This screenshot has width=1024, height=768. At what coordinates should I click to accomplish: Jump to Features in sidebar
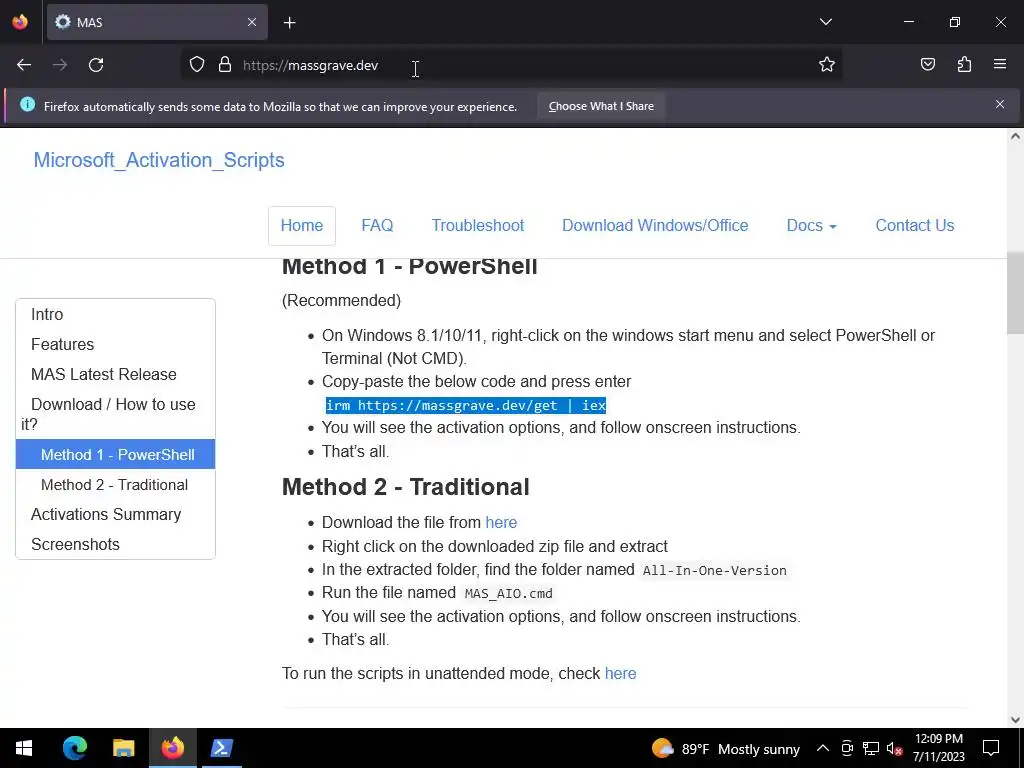tap(62, 344)
